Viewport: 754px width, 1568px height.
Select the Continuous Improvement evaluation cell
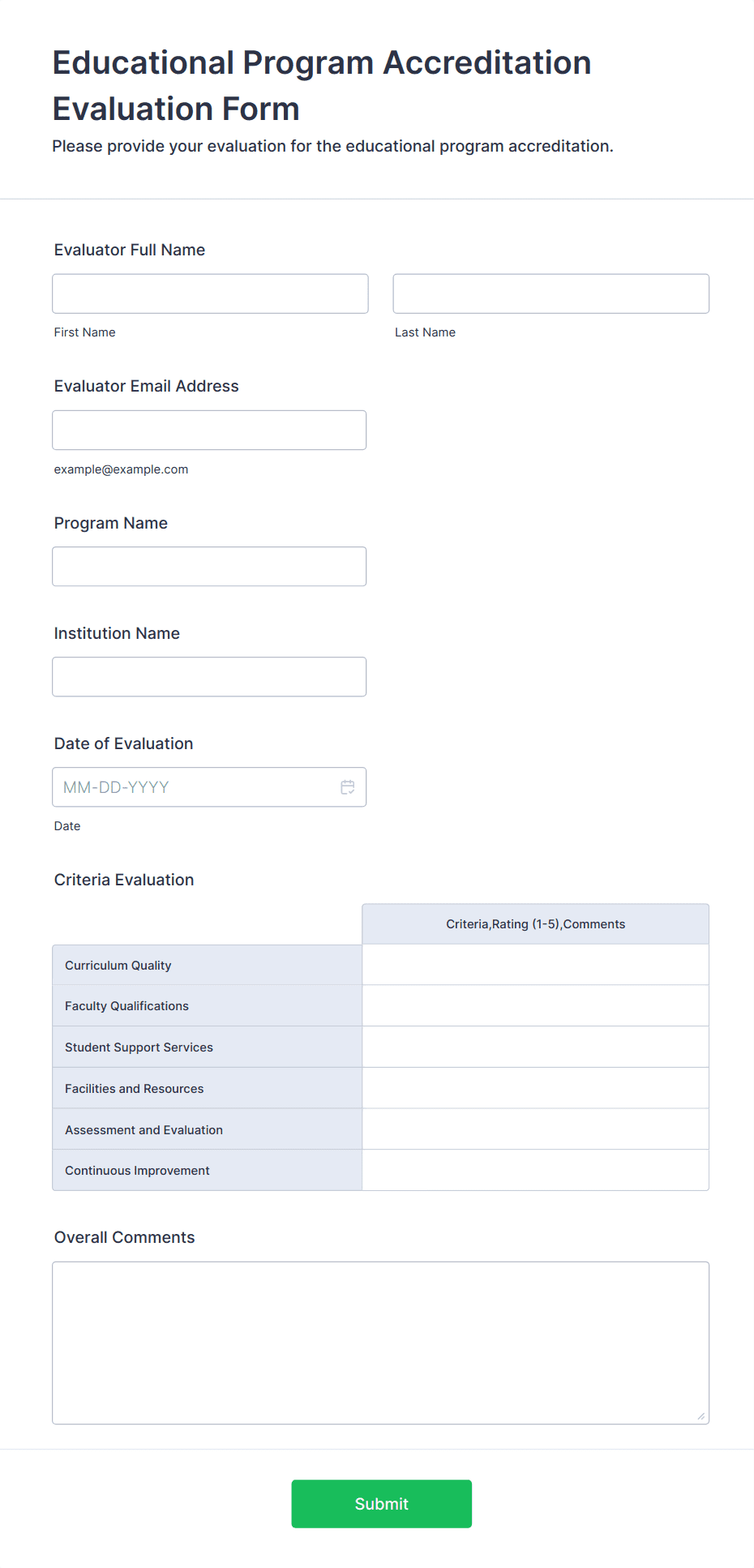[534, 1170]
